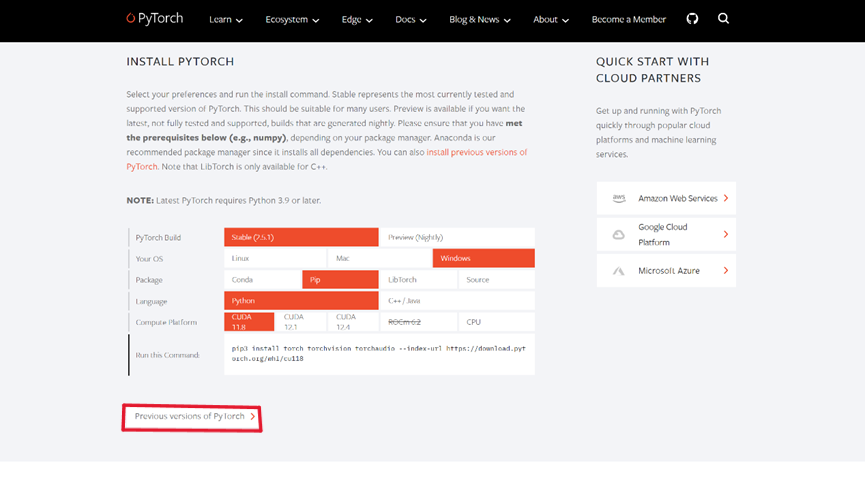Open the GitHub icon in navbar

(692, 19)
